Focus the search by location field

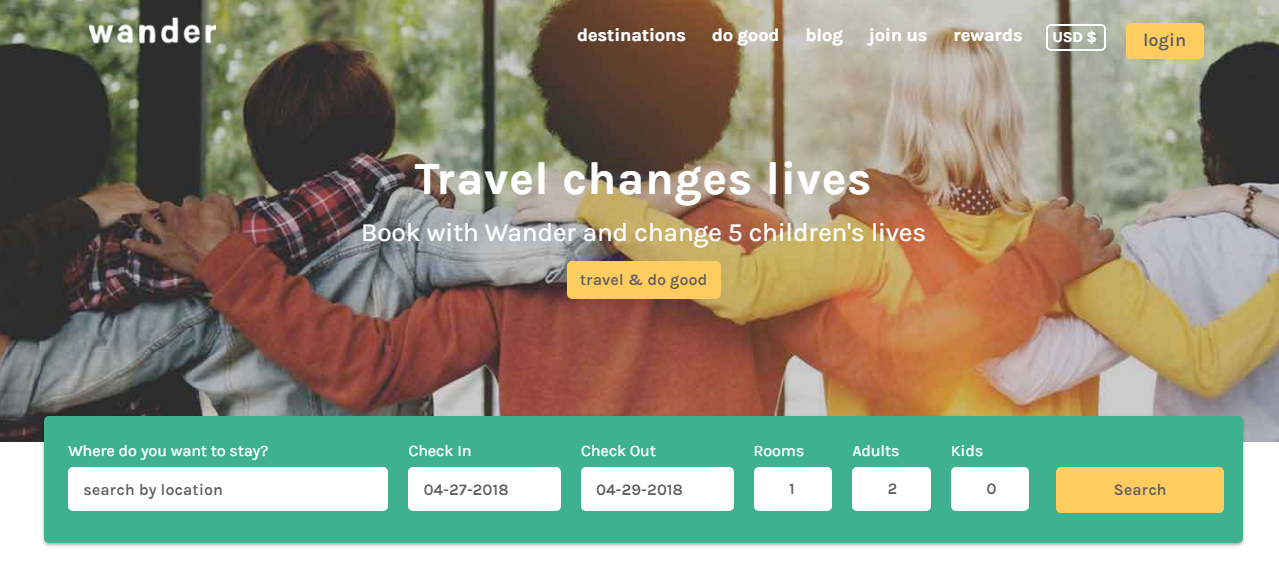point(228,489)
